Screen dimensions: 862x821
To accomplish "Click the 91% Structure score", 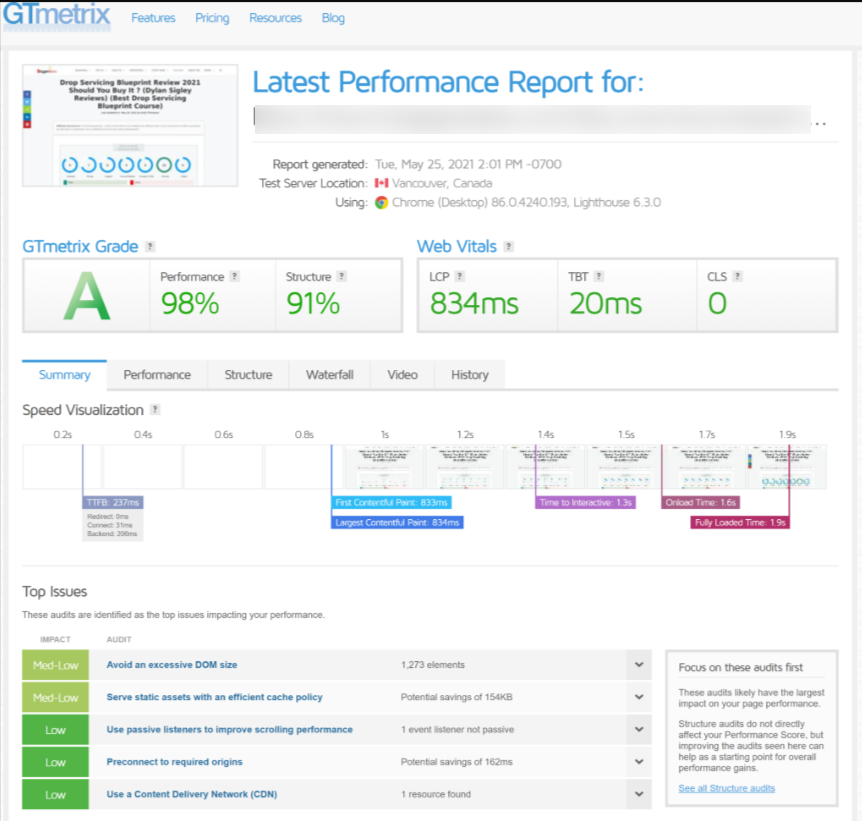I will pyautogui.click(x=313, y=304).
